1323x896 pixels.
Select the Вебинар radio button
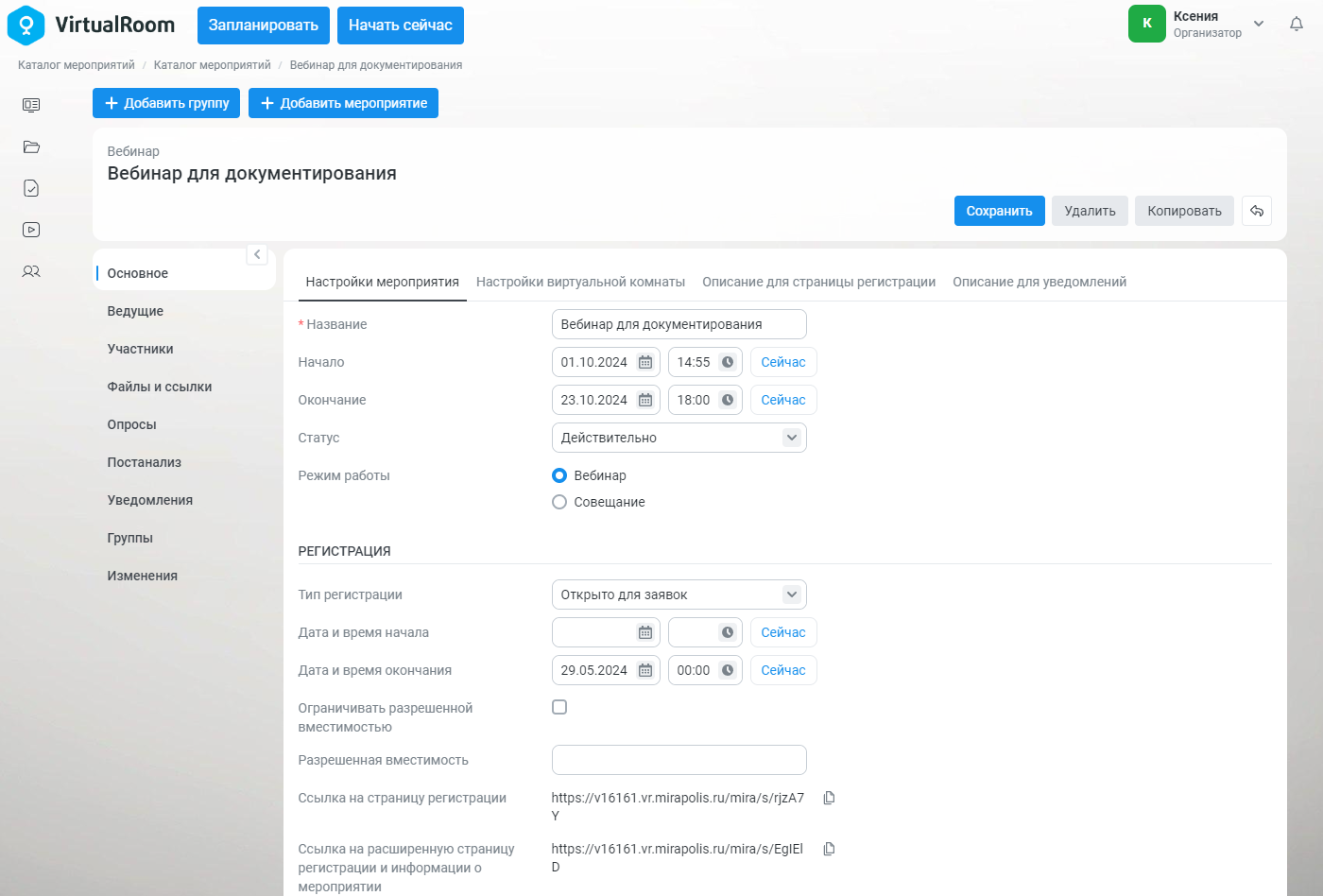559,475
